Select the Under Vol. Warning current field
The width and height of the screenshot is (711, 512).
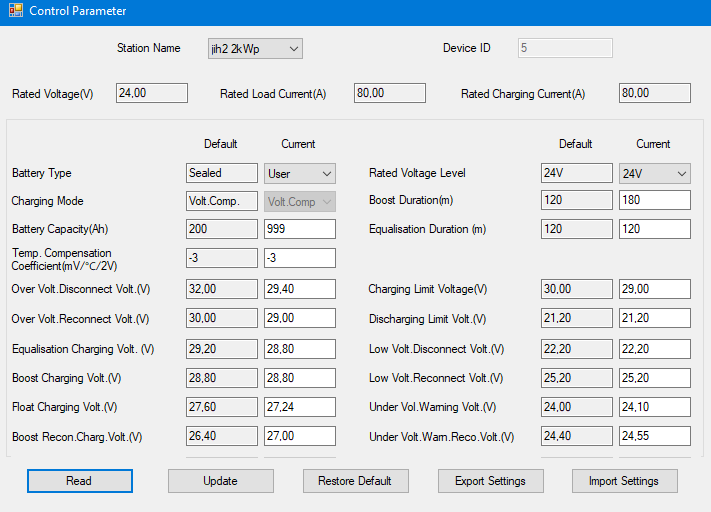654,408
